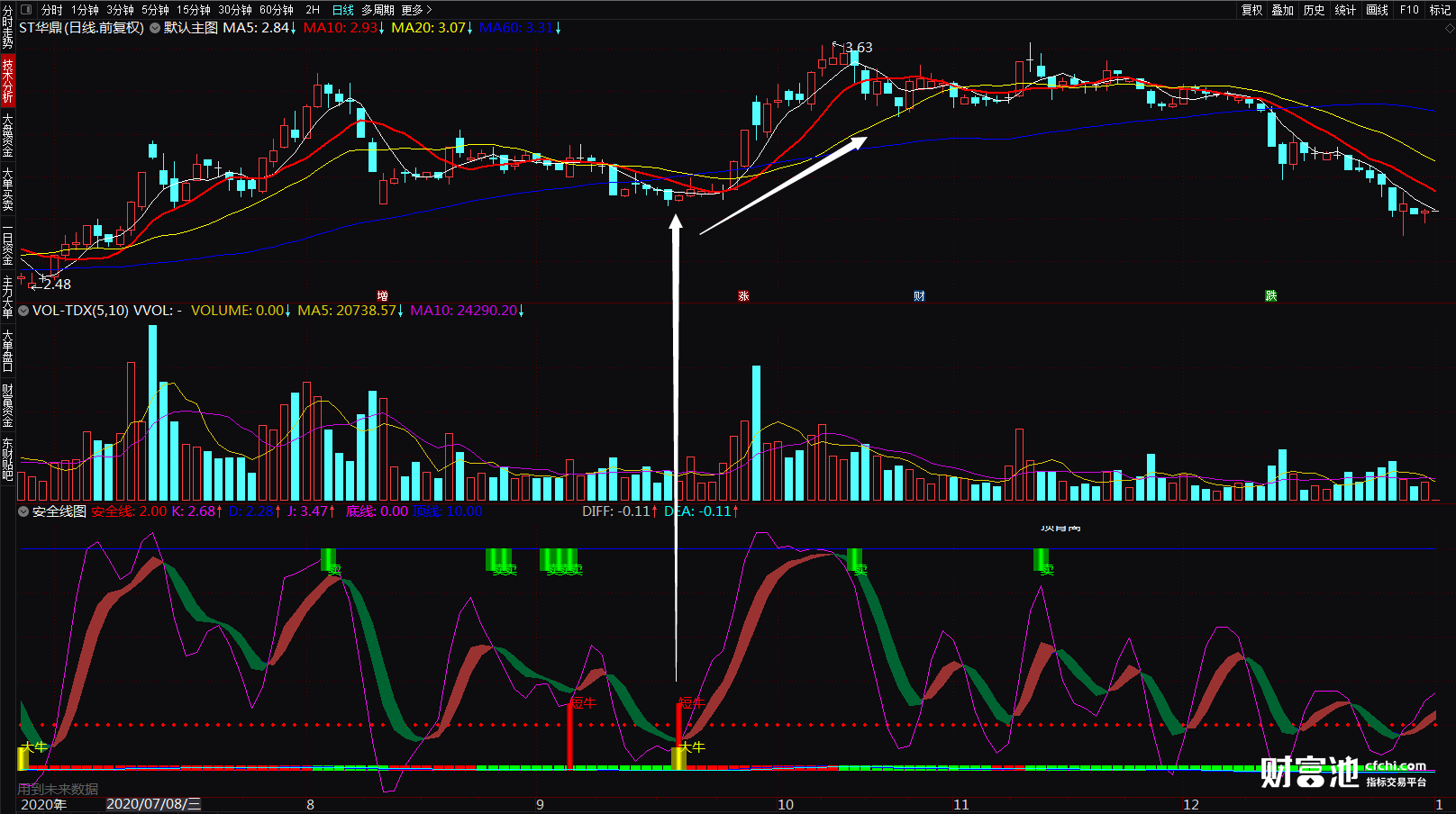This screenshot has width=1456, height=814.
Task: Click the MA10: 2.93 value
Action: [x=343, y=28]
